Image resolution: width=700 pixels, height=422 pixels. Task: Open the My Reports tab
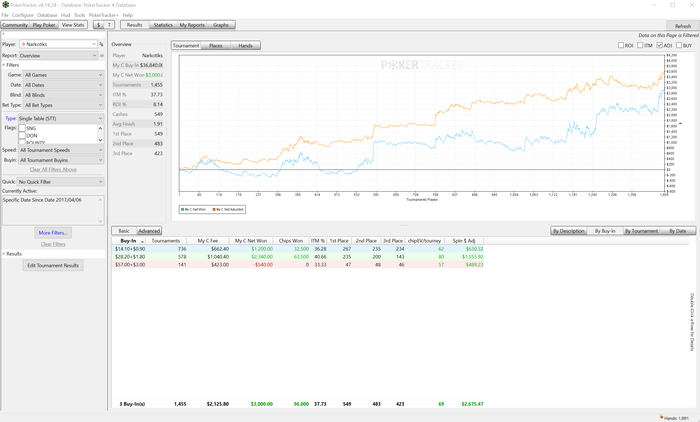[x=192, y=25]
